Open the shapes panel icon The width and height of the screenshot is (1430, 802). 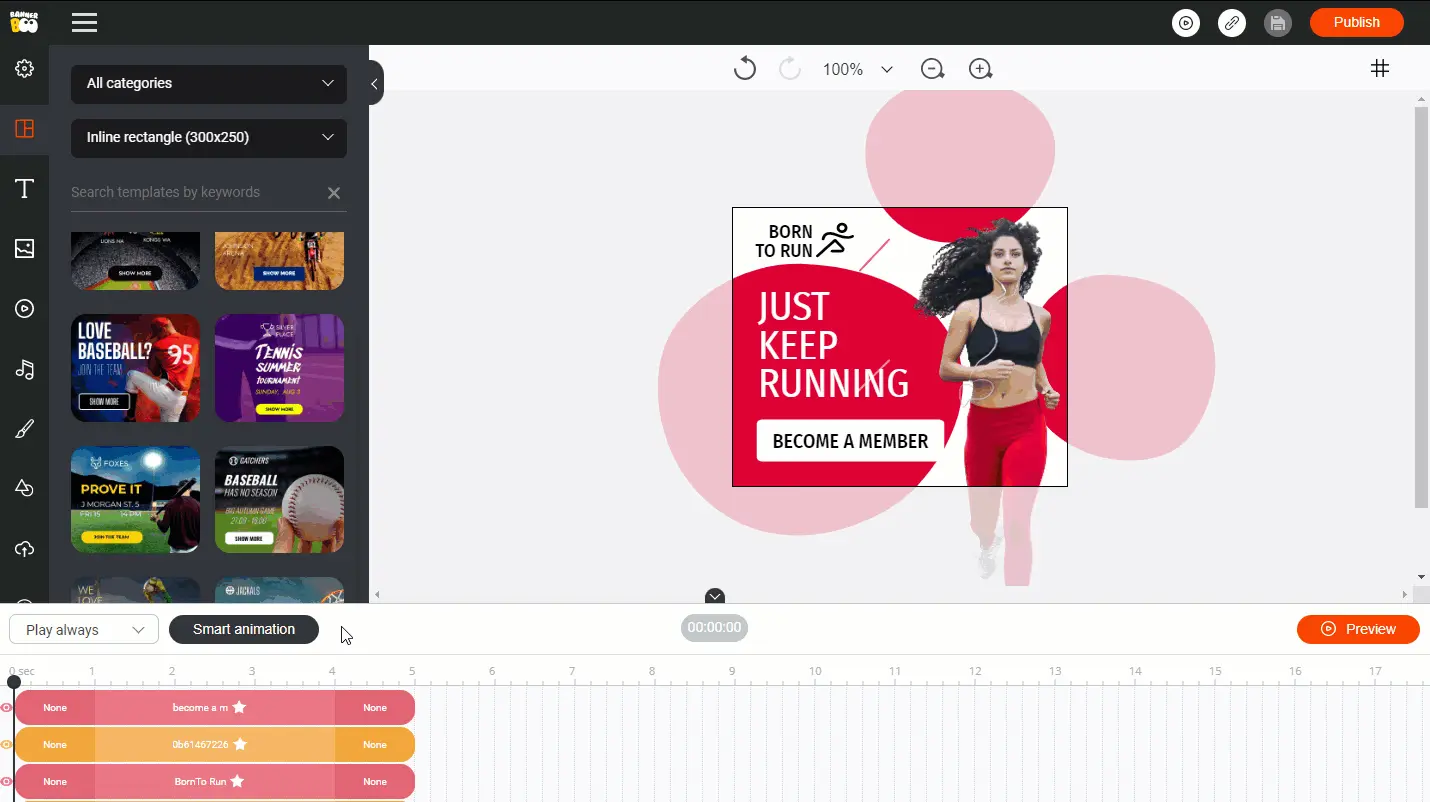click(24, 488)
